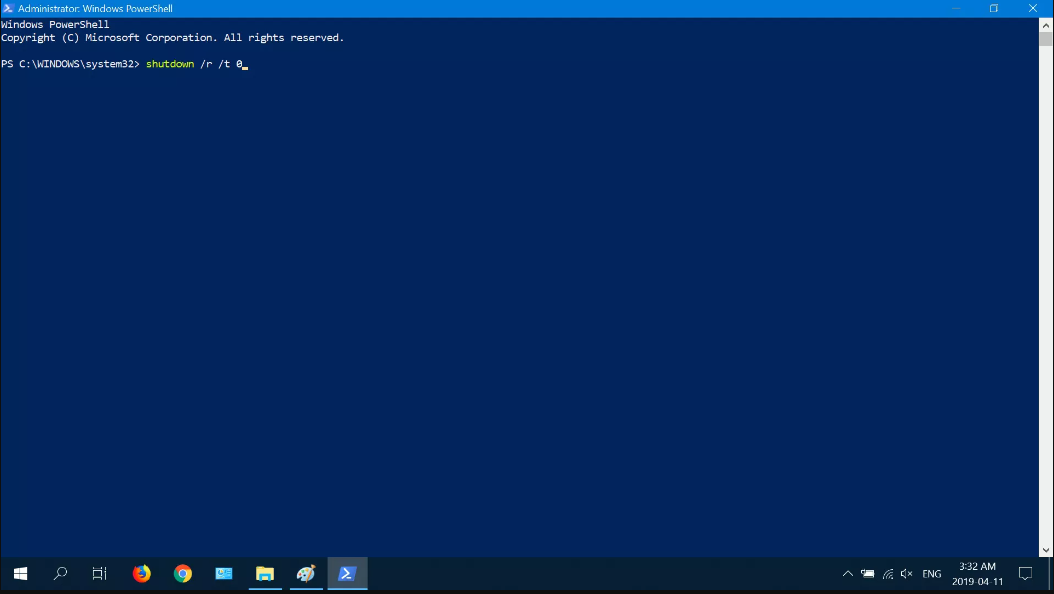Click the 'Windows PowerShell' banner line
This screenshot has width=1054, height=594.
[55, 24]
